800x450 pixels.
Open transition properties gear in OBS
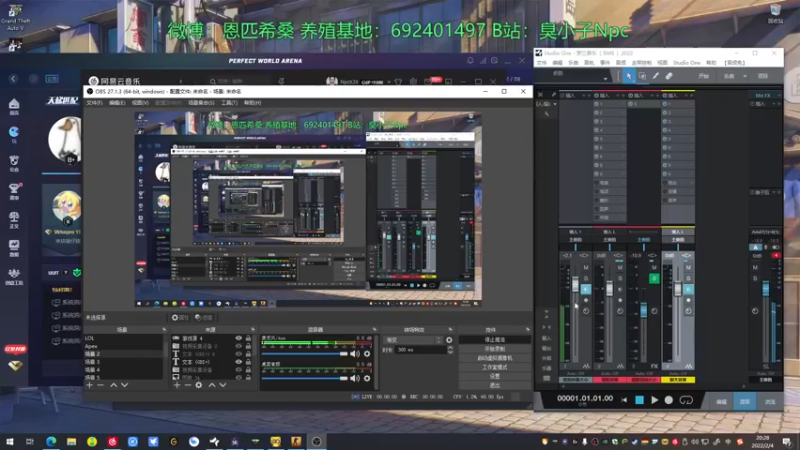pos(449,340)
